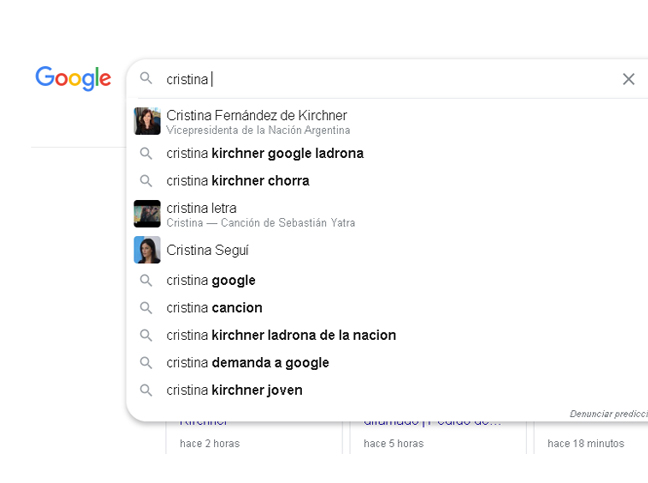
Task: Choose suggestion cristina kirchner joven
Action: coord(388,390)
